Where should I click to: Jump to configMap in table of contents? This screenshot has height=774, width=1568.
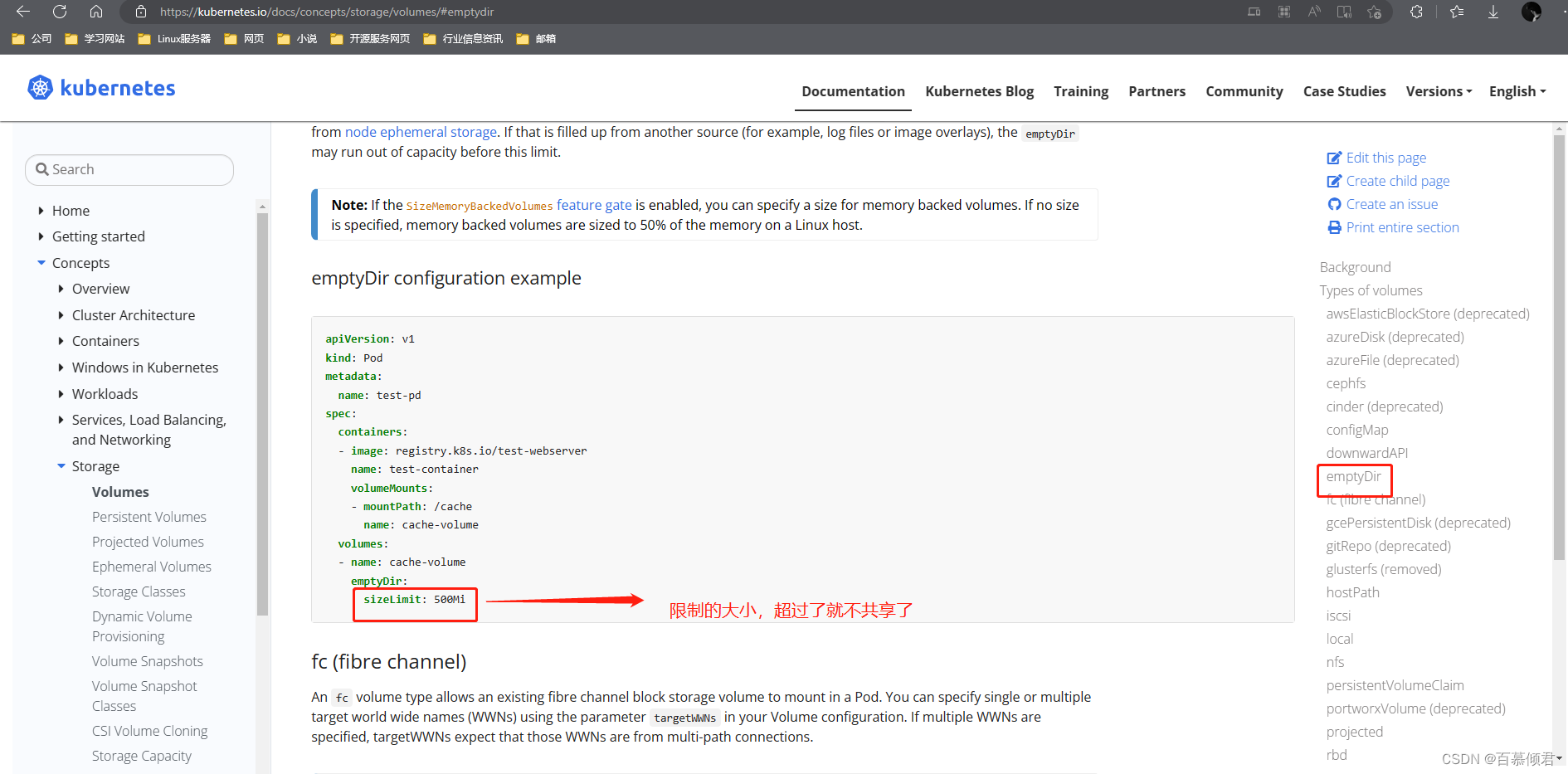coord(1356,430)
